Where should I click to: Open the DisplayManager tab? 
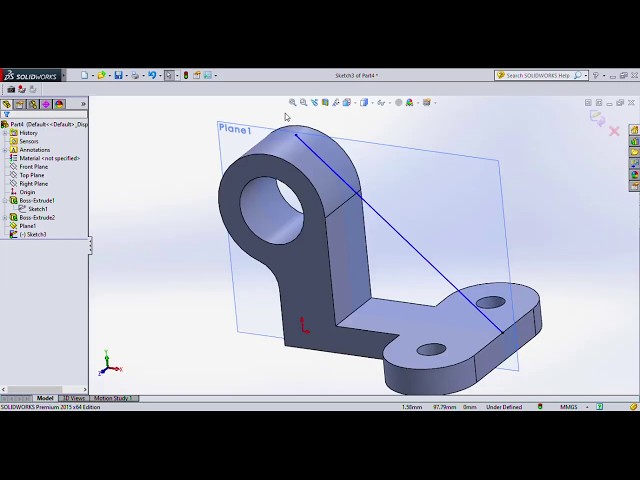(x=59, y=104)
